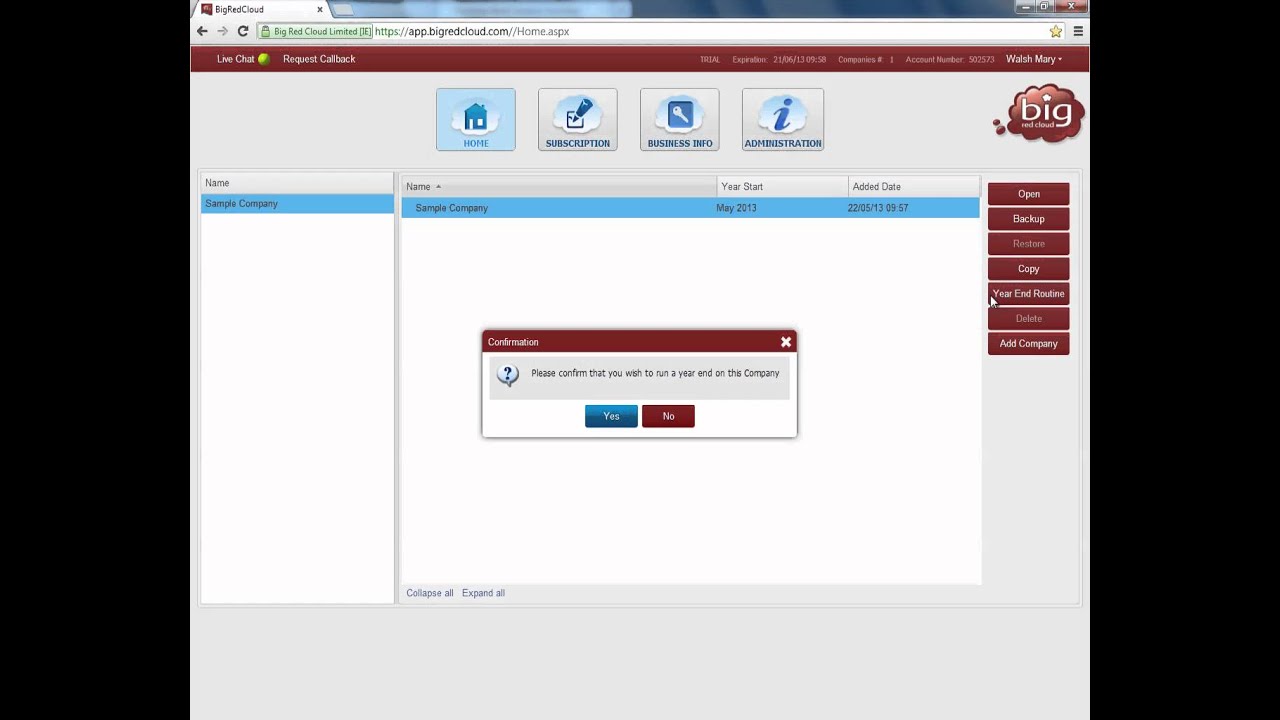The height and width of the screenshot is (720, 1280).
Task: Sort by the Year Start column header
Action: 782,187
